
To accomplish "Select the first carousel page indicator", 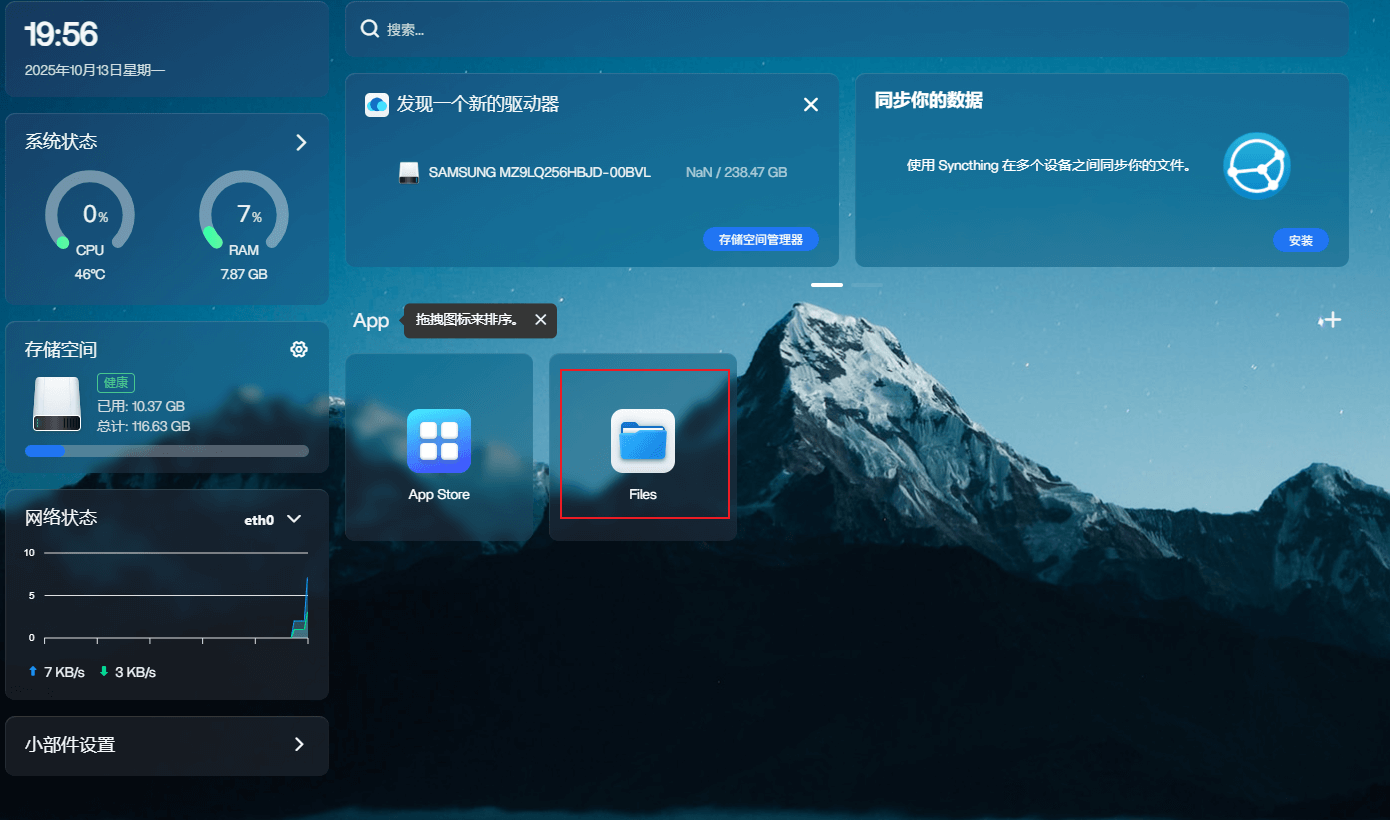I will 826,285.
